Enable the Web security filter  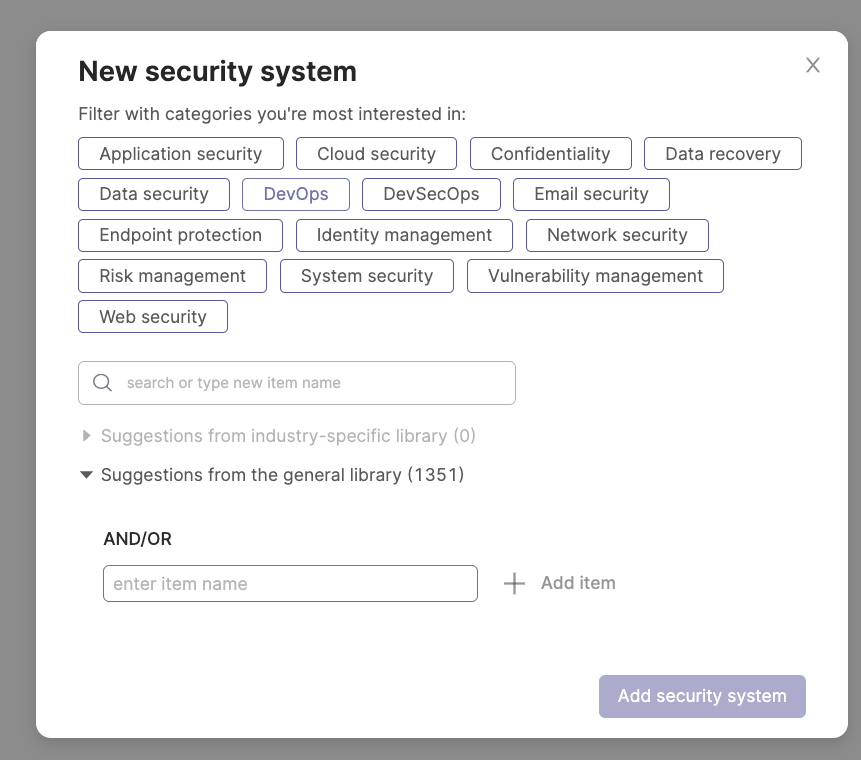(x=152, y=316)
